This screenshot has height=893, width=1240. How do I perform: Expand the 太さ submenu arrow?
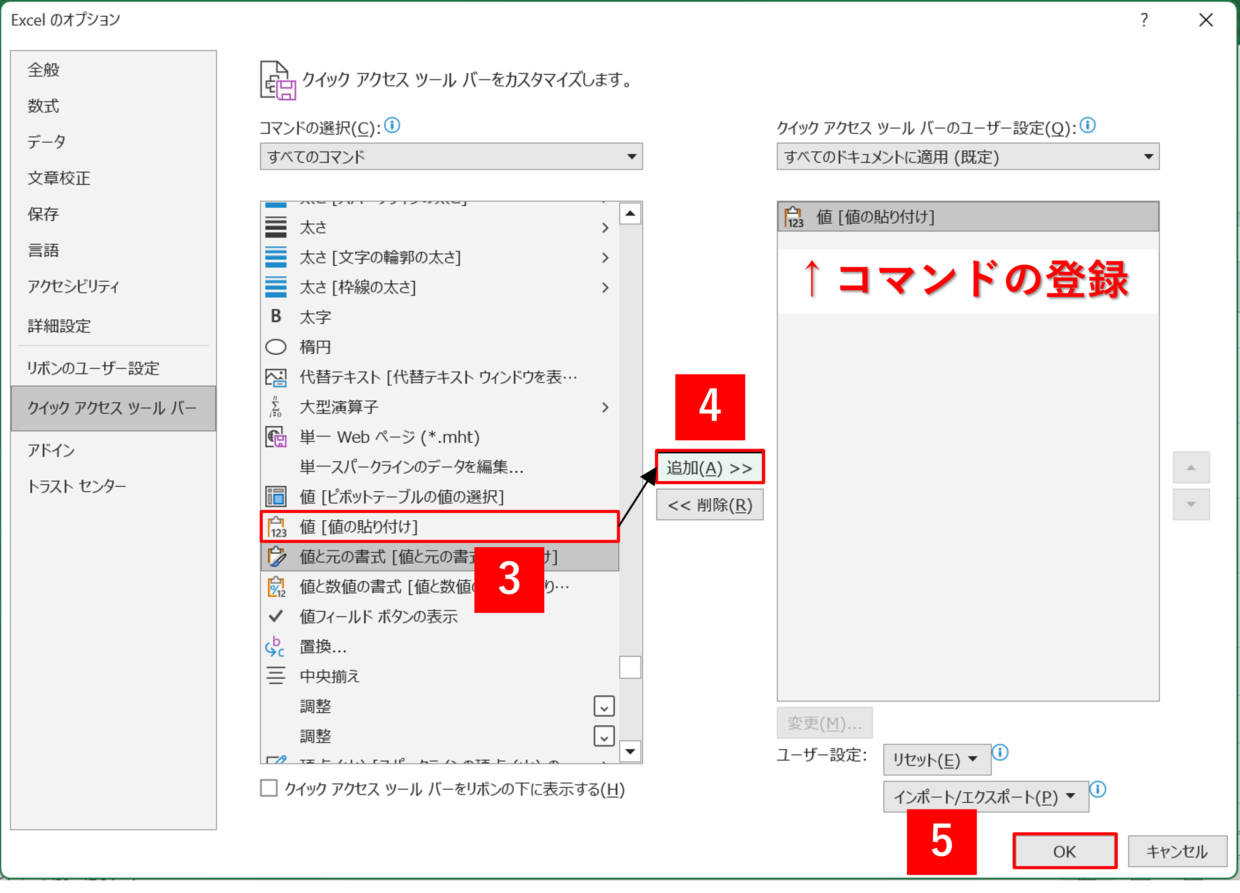click(605, 228)
